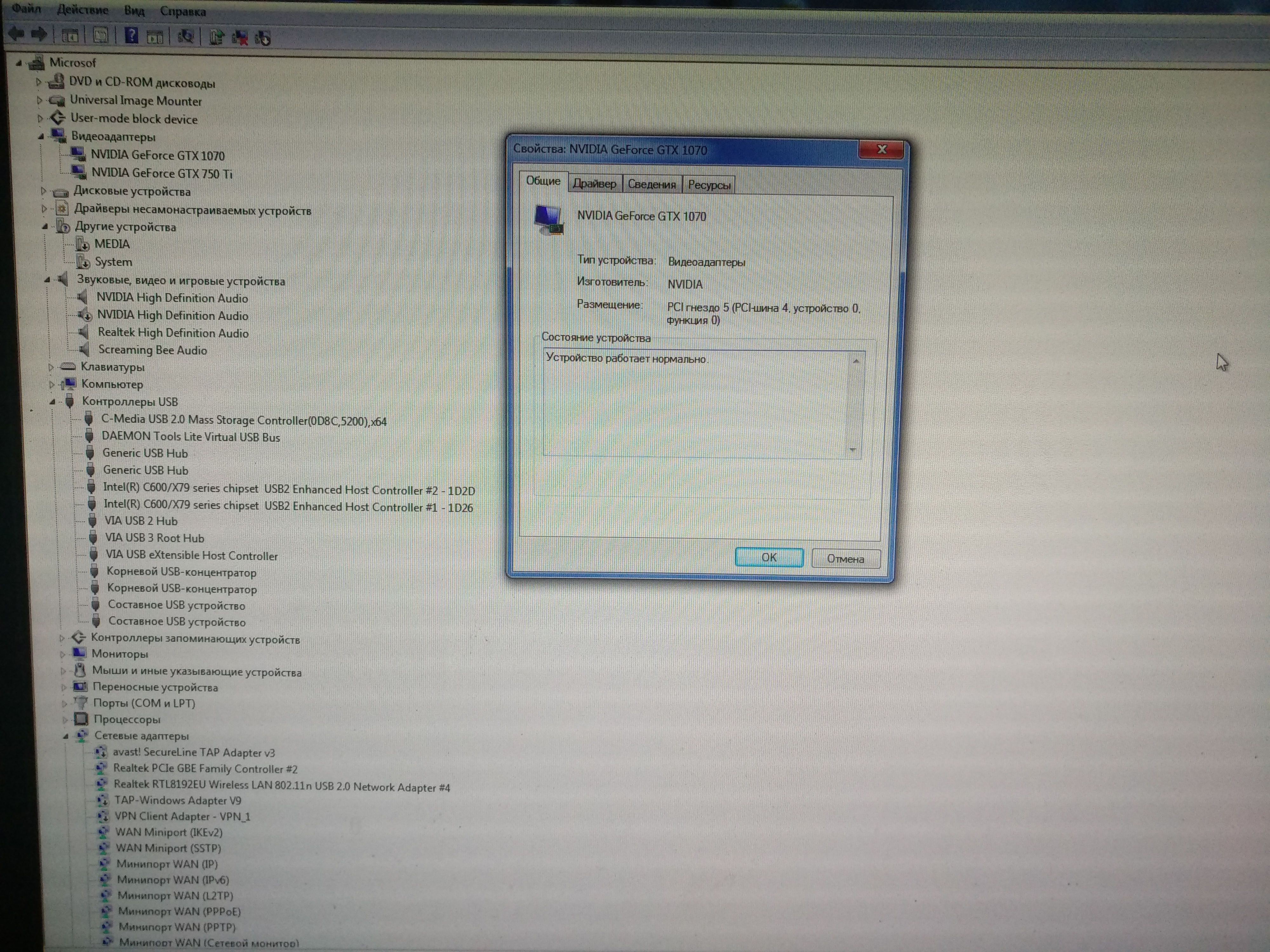Screen dimensions: 1270x952
Task: Select Realtek PCIe GBE Family Controller #2
Action: (x=205, y=768)
